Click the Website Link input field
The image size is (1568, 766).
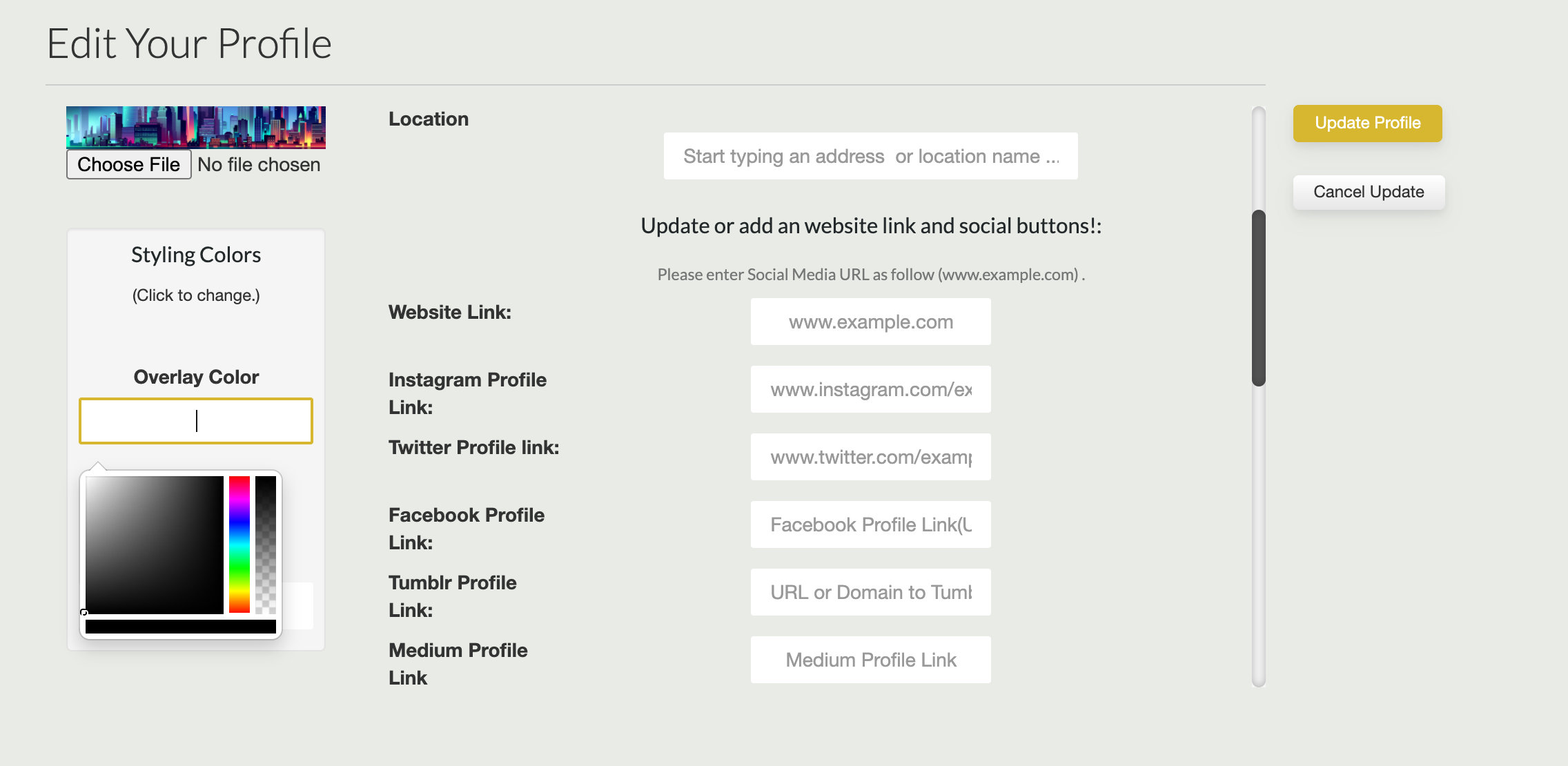pyautogui.click(x=871, y=322)
